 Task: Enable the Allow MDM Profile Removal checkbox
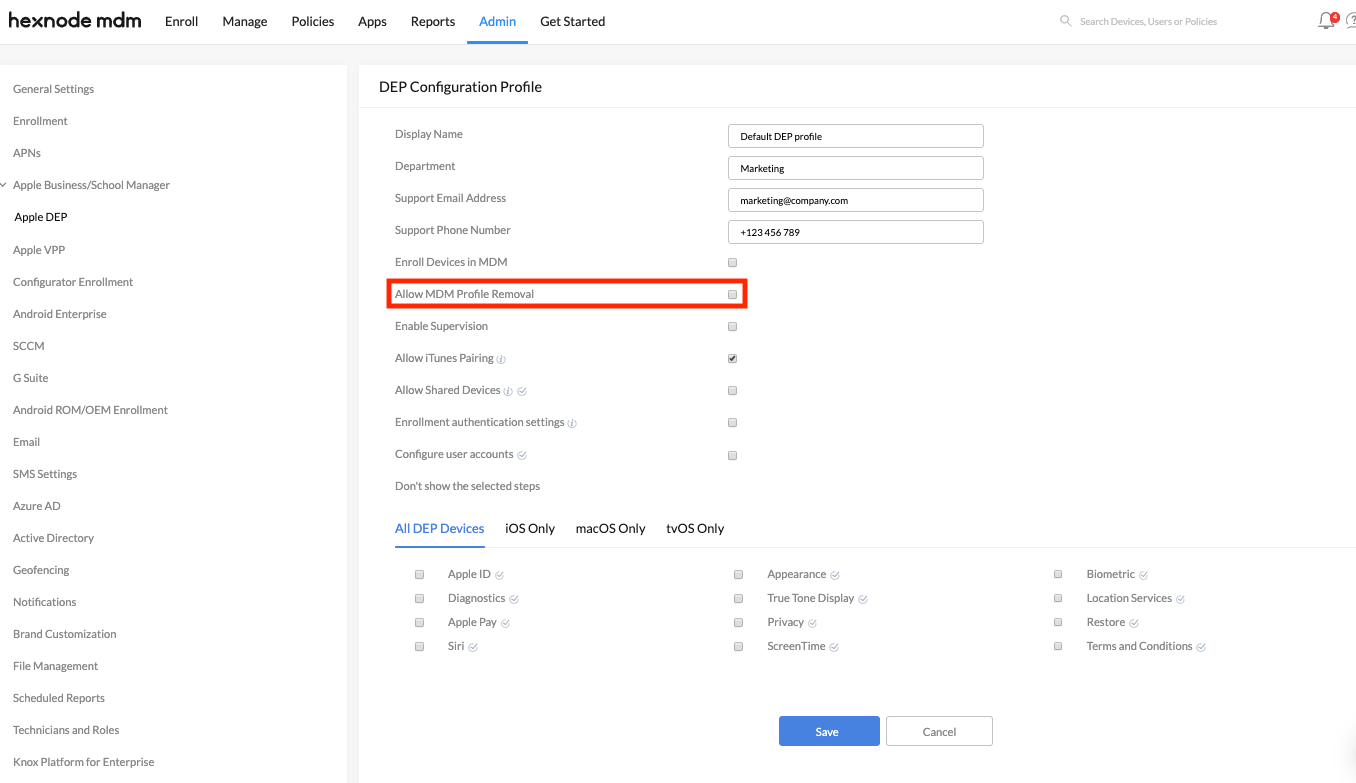pyautogui.click(x=732, y=293)
